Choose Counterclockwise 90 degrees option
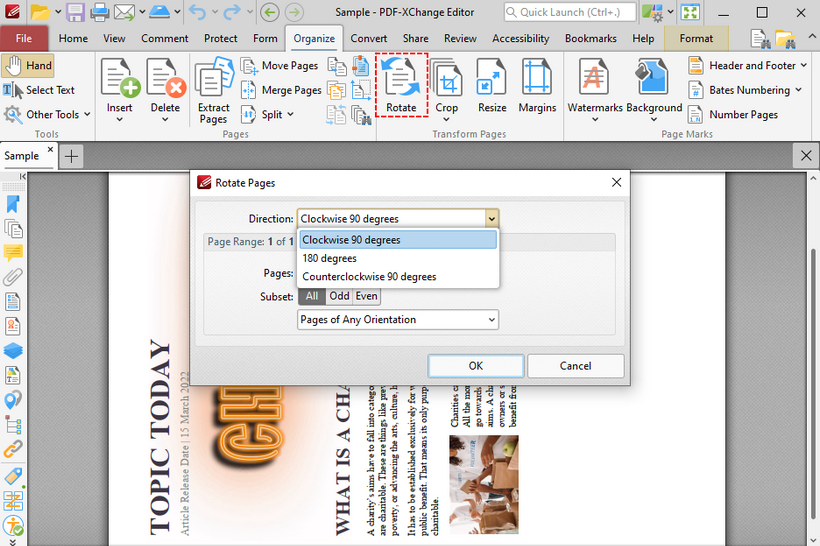The width and height of the screenshot is (820, 546). click(398, 277)
